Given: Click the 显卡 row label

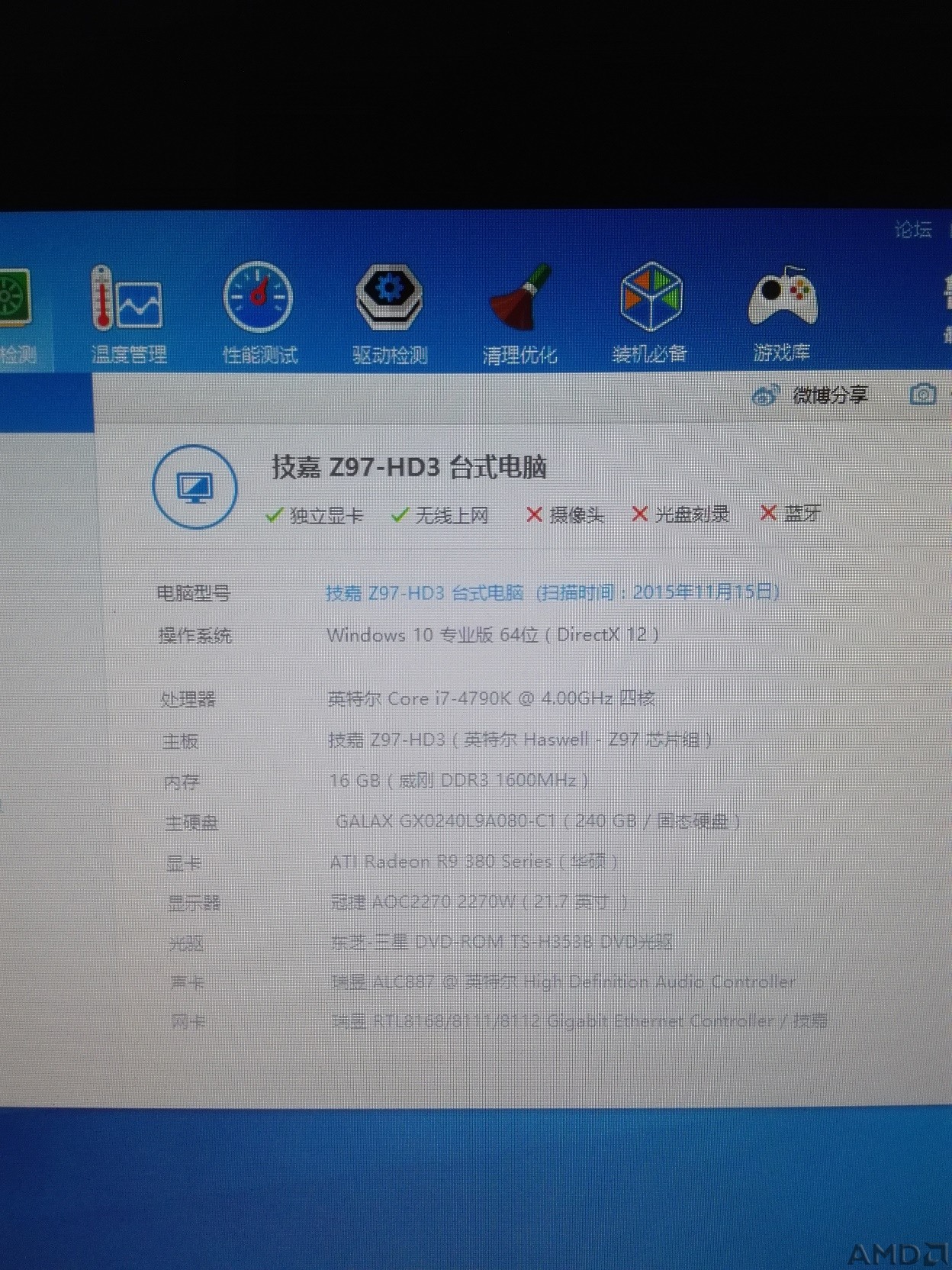Looking at the screenshot, I should coord(184,862).
